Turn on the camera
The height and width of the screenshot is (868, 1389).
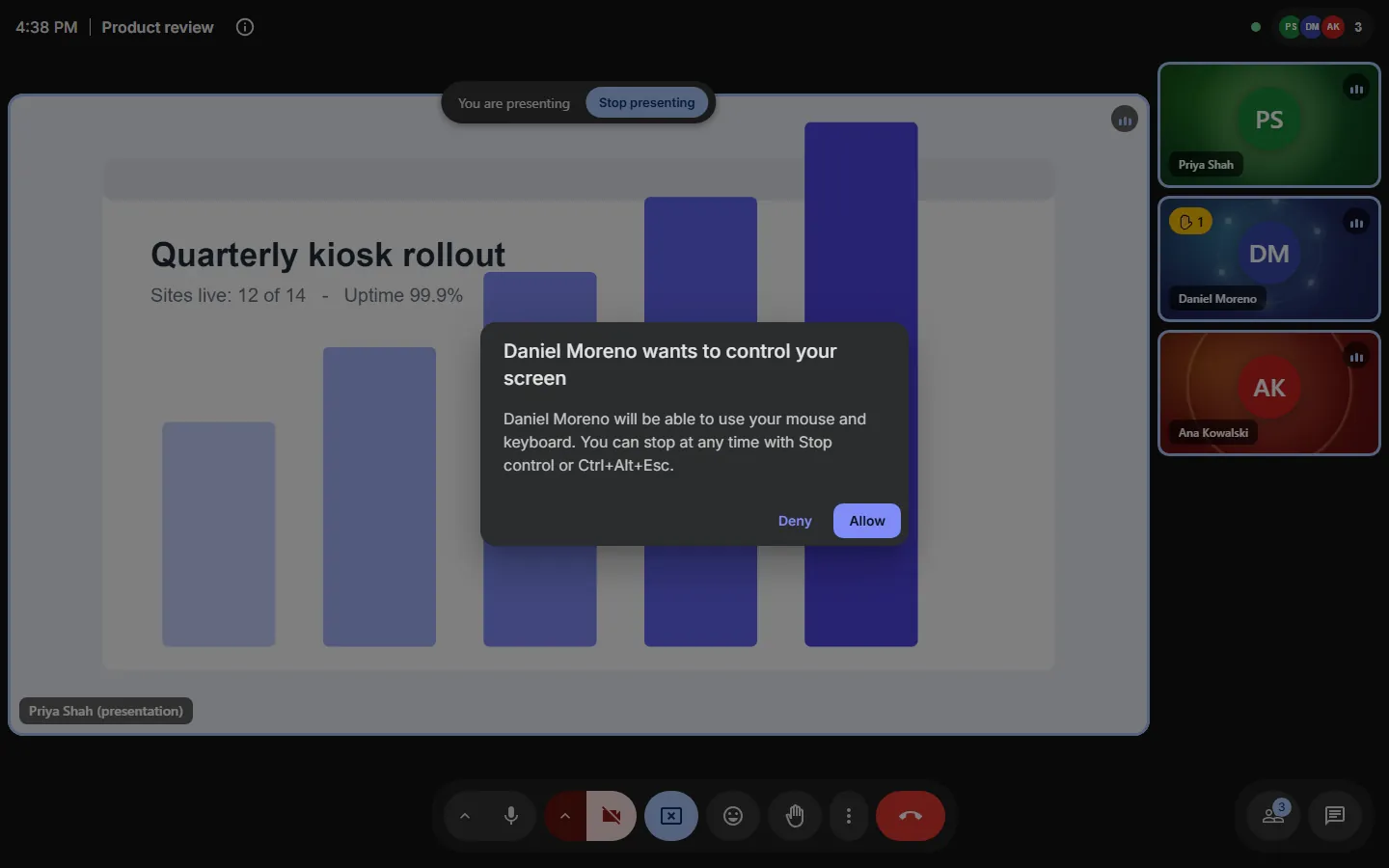pos(612,816)
